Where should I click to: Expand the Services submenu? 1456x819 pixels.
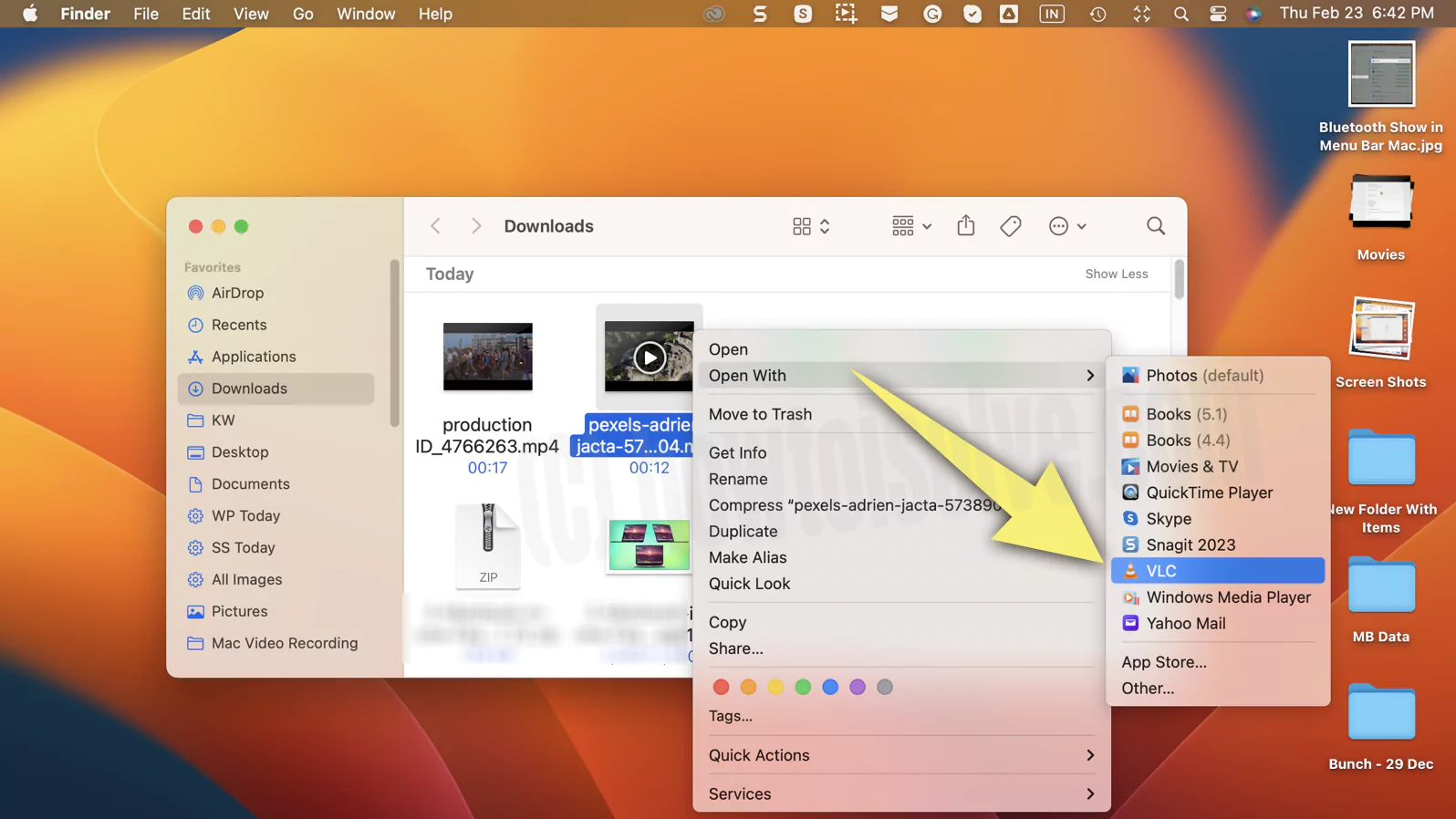[901, 794]
